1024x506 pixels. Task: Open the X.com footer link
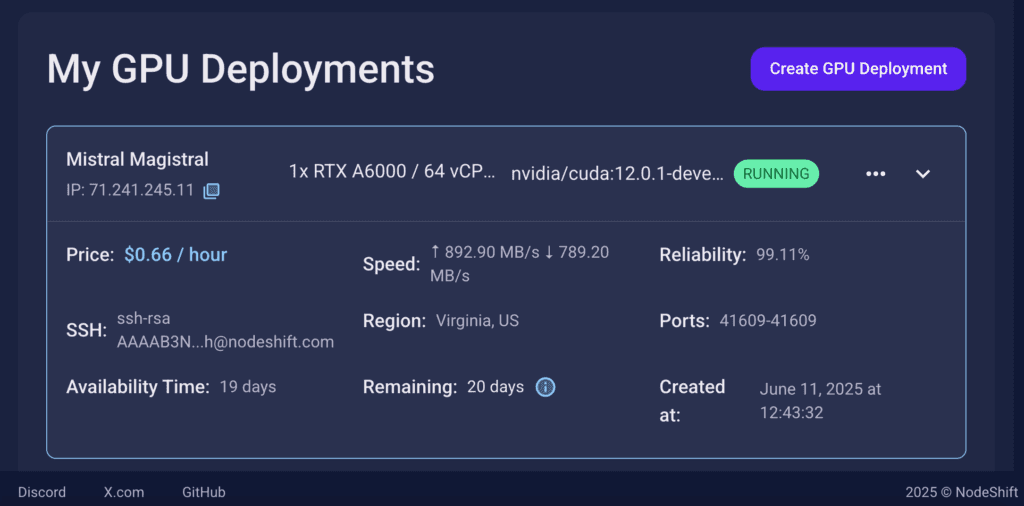[x=124, y=492]
